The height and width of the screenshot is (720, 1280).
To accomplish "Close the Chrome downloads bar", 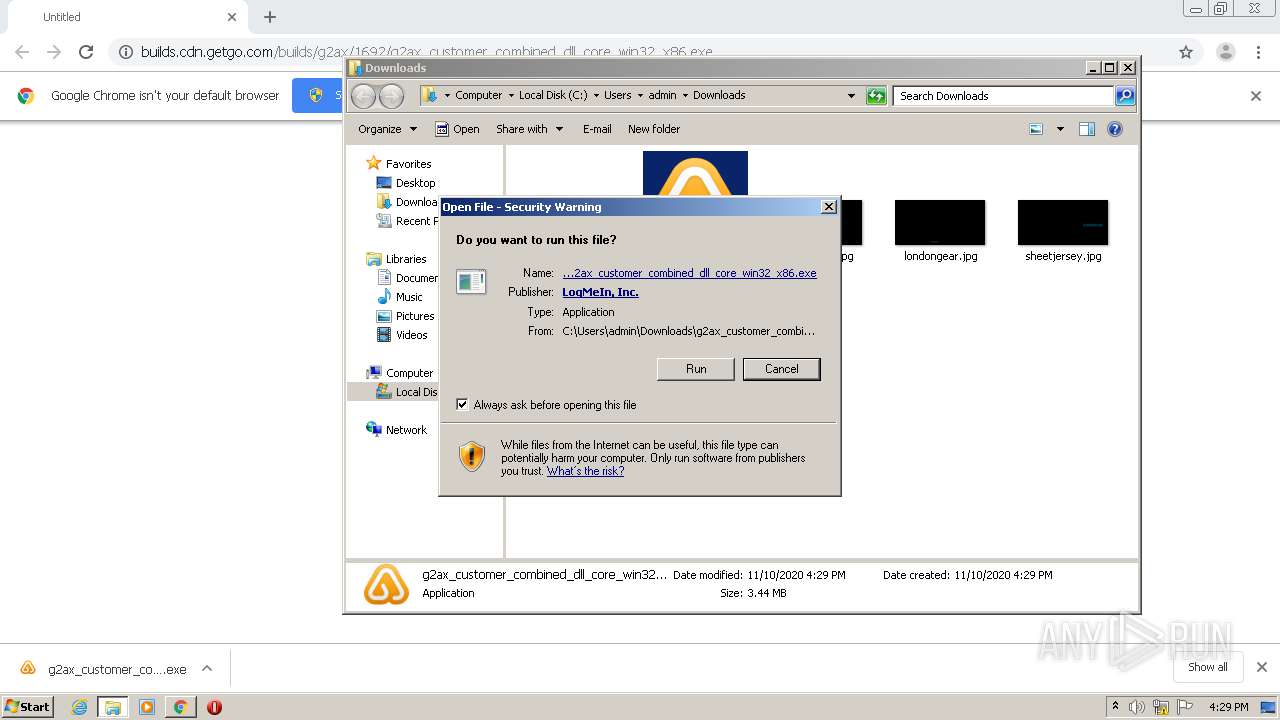I will 1261,667.
